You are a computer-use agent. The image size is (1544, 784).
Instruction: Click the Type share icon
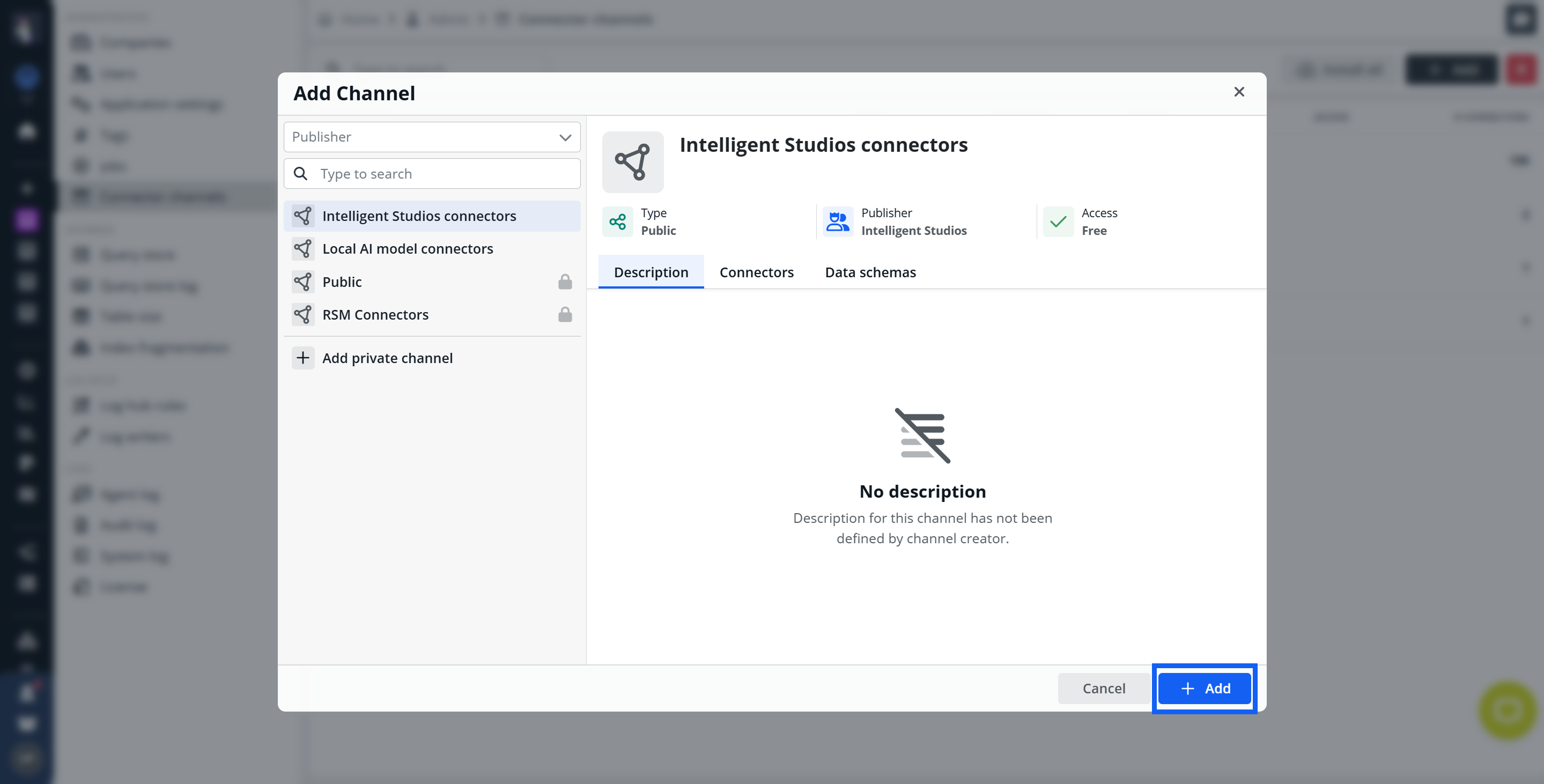click(x=617, y=222)
